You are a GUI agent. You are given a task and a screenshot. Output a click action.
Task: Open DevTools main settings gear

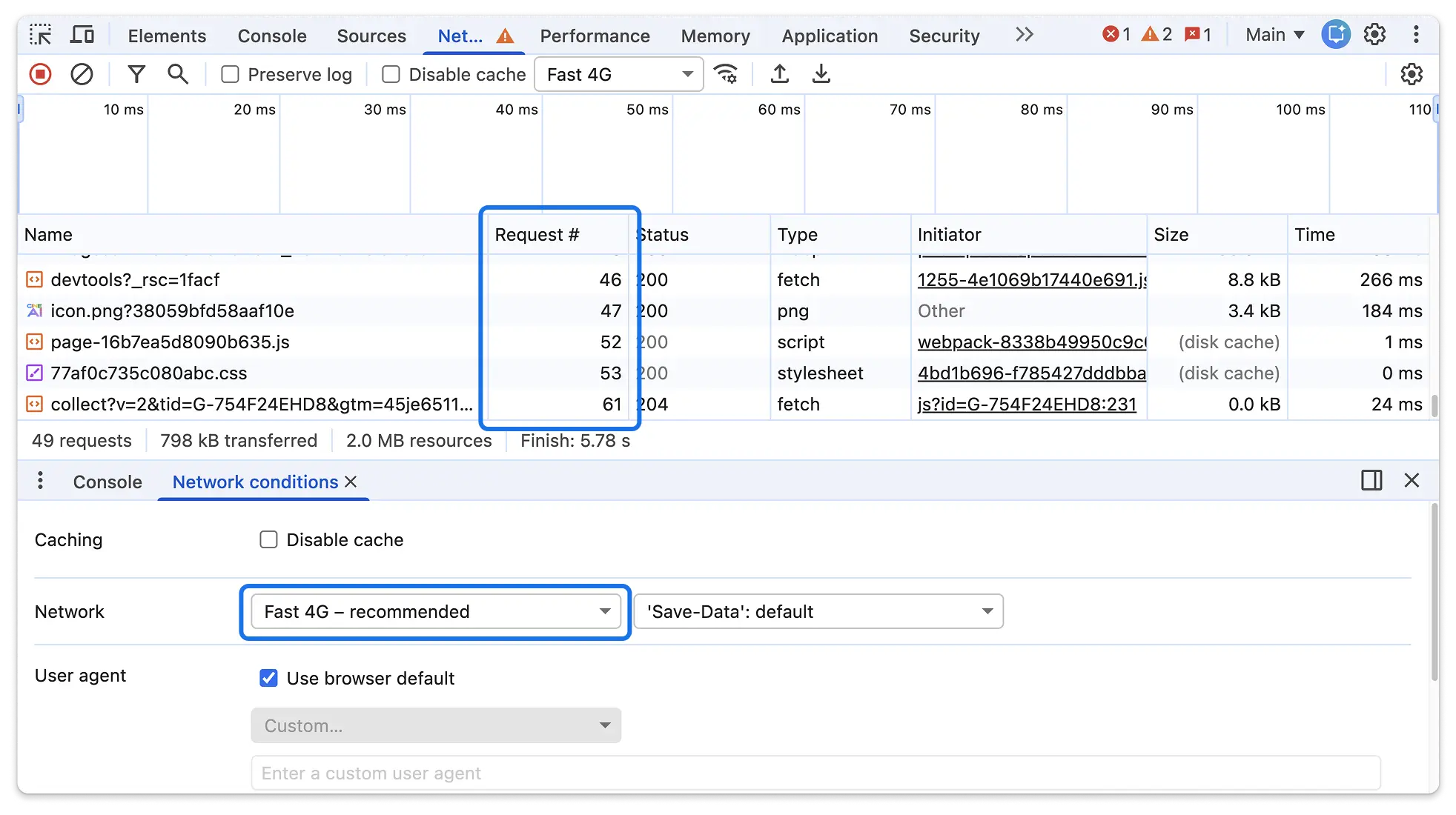pyautogui.click(x=1375, y=35)
